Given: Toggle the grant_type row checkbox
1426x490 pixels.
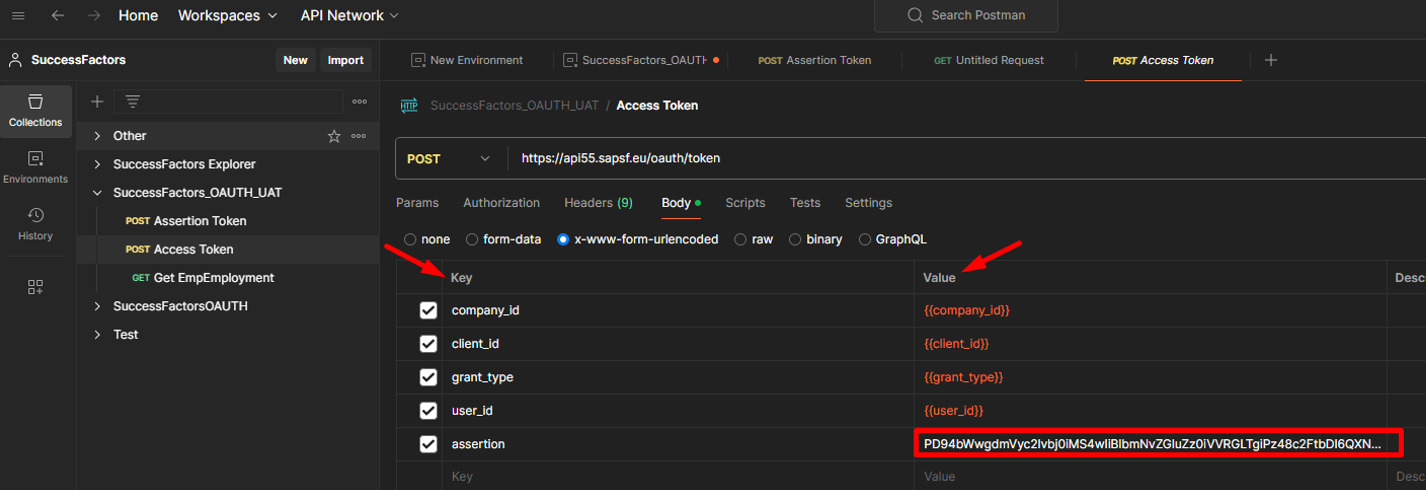Looking at the screenshot, I should tap(428, 378).
